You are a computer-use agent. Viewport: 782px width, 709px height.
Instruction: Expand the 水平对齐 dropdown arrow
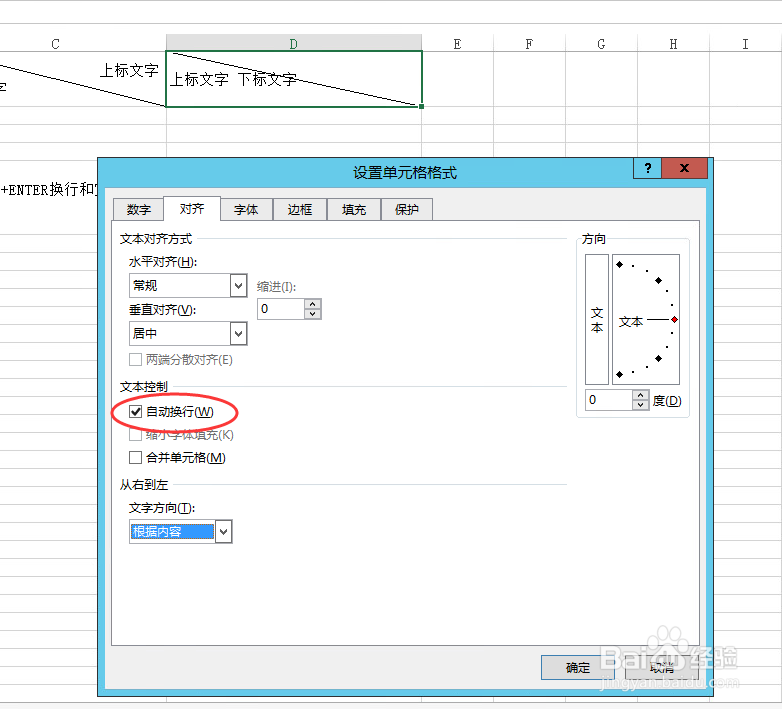coord(238,286)
